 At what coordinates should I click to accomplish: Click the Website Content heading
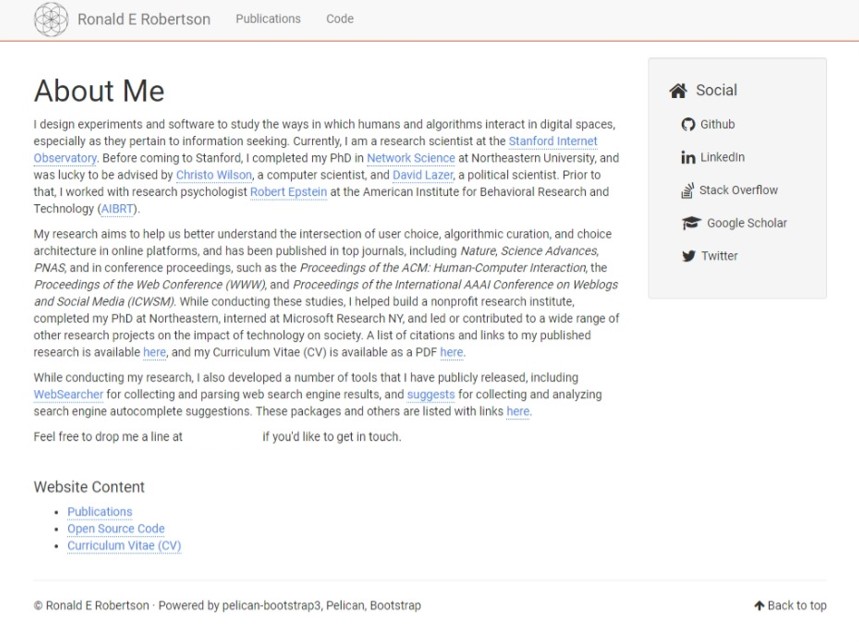tap(89, 487)
